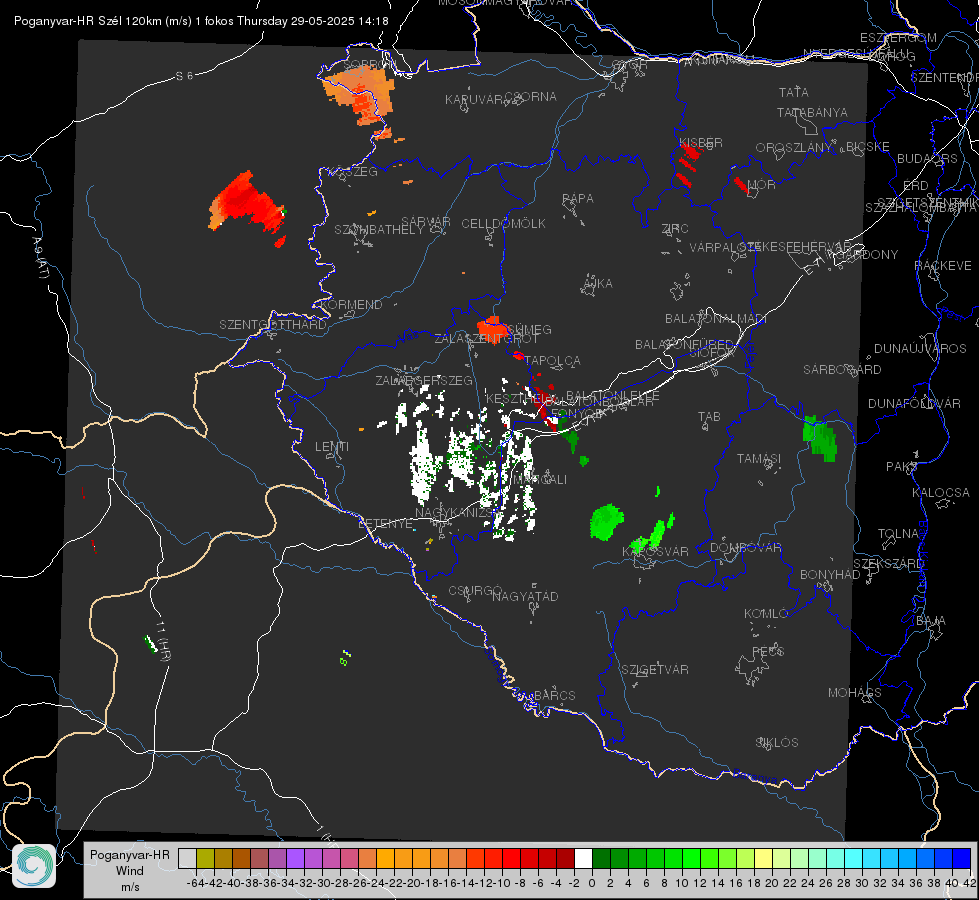Click the CSORNA town label
Screen dimensions: 979x900
(x=531, y=97)
